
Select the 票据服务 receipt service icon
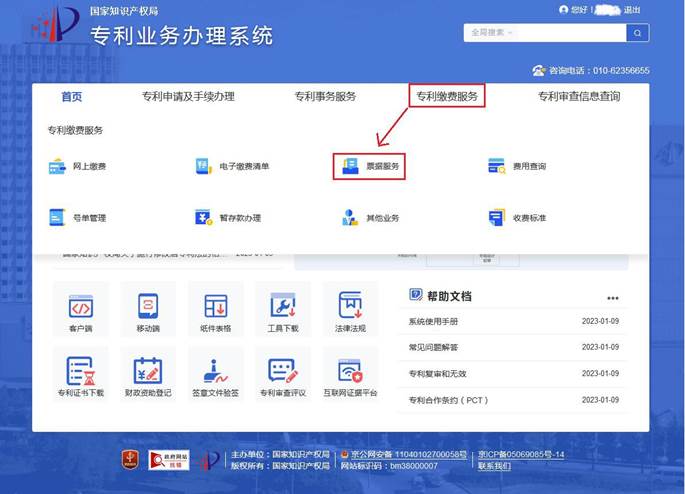pyautogui.click(x=351, y=166)
